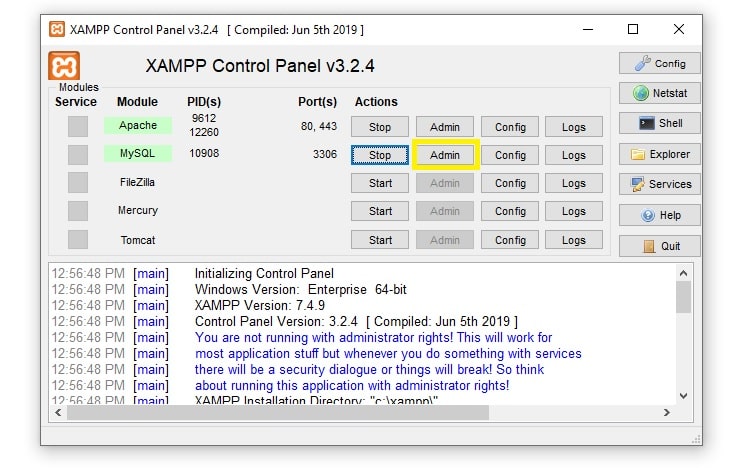The width and height of the screenshot is (743, 468).
Task: Open Netstat via the globe icon
Action: point(659,93)
